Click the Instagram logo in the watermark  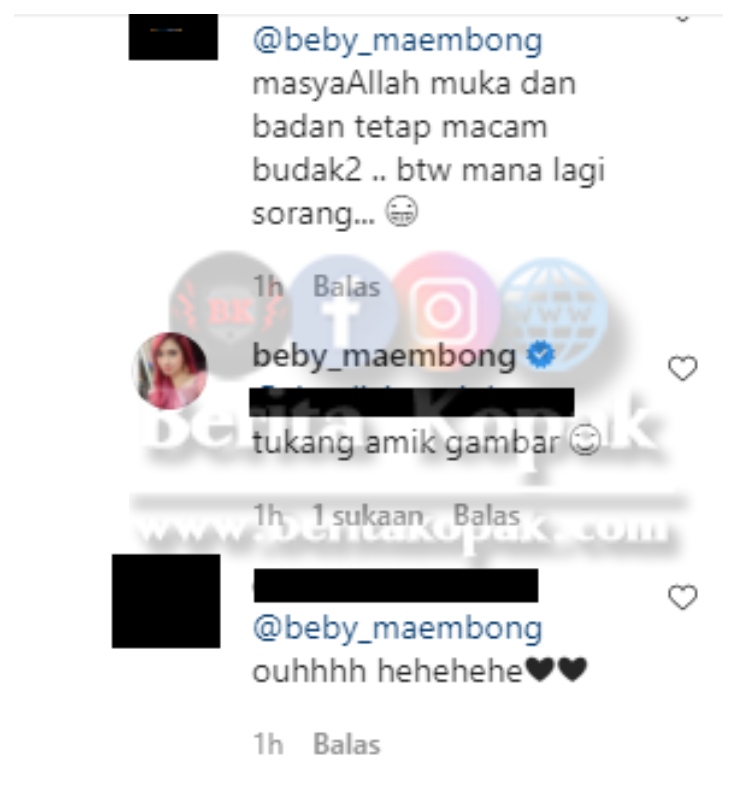(x=443, y=311)
